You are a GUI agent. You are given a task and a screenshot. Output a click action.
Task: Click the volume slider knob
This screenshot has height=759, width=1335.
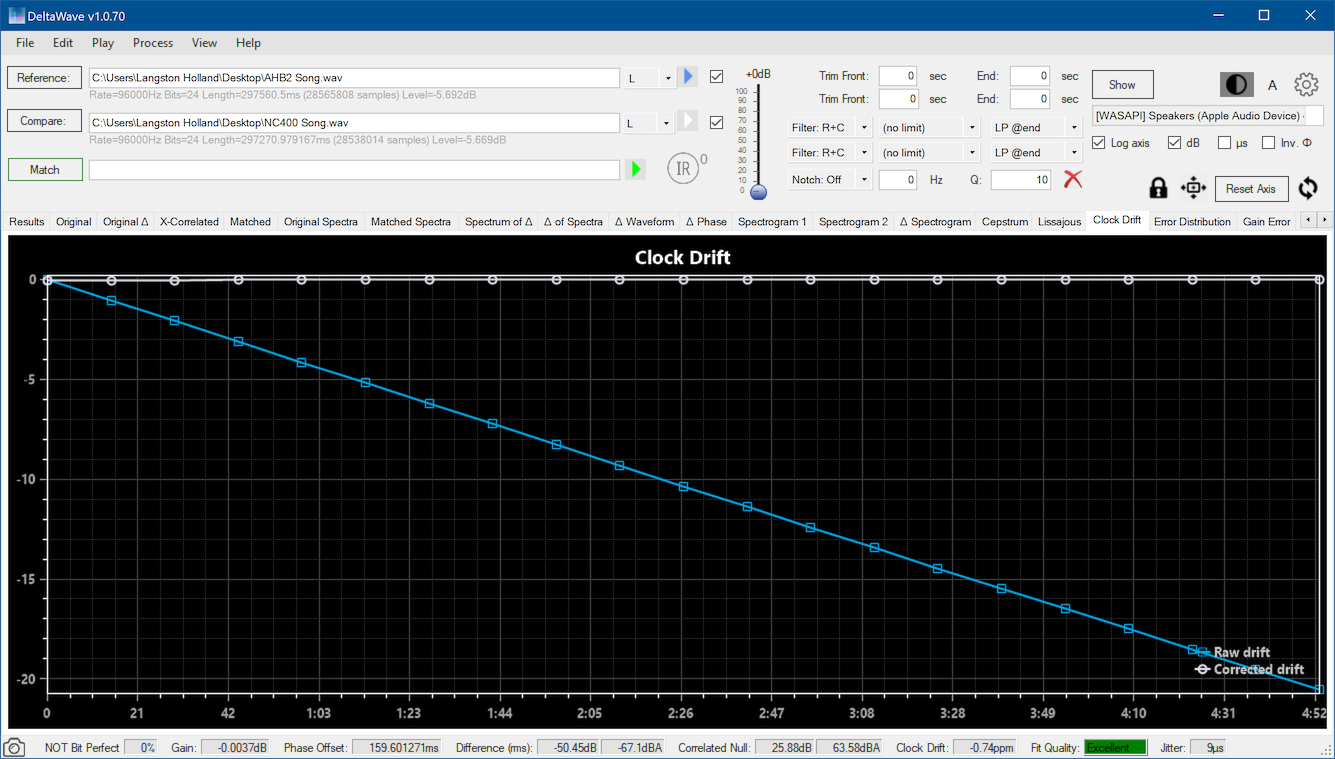758,192
